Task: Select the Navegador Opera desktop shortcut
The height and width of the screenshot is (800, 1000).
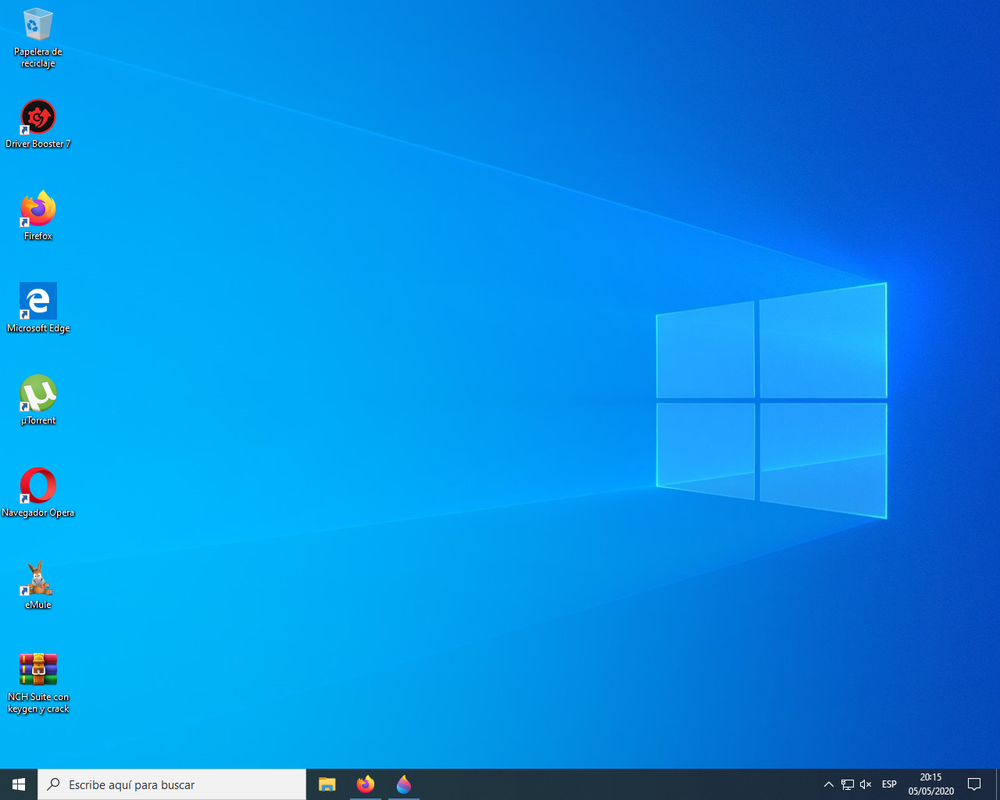Action: [x=38, y=493]
